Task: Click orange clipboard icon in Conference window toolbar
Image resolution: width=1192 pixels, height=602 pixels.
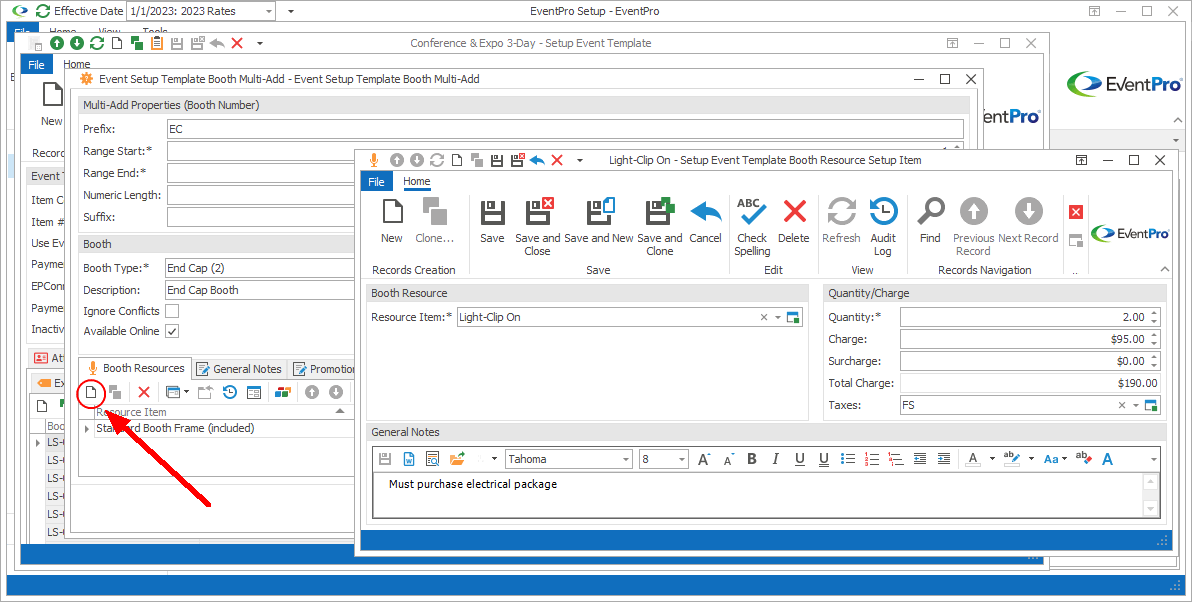Action: pos(157,43)
